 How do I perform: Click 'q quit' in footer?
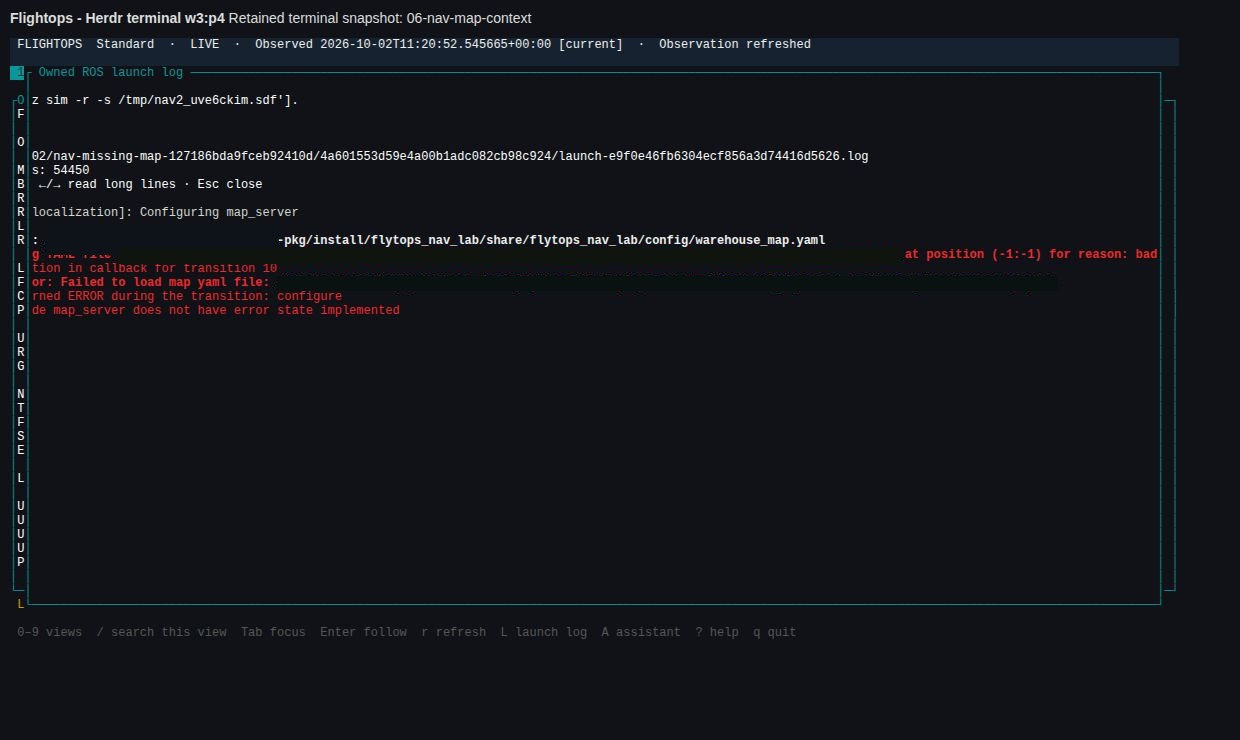tap(775, 632)
